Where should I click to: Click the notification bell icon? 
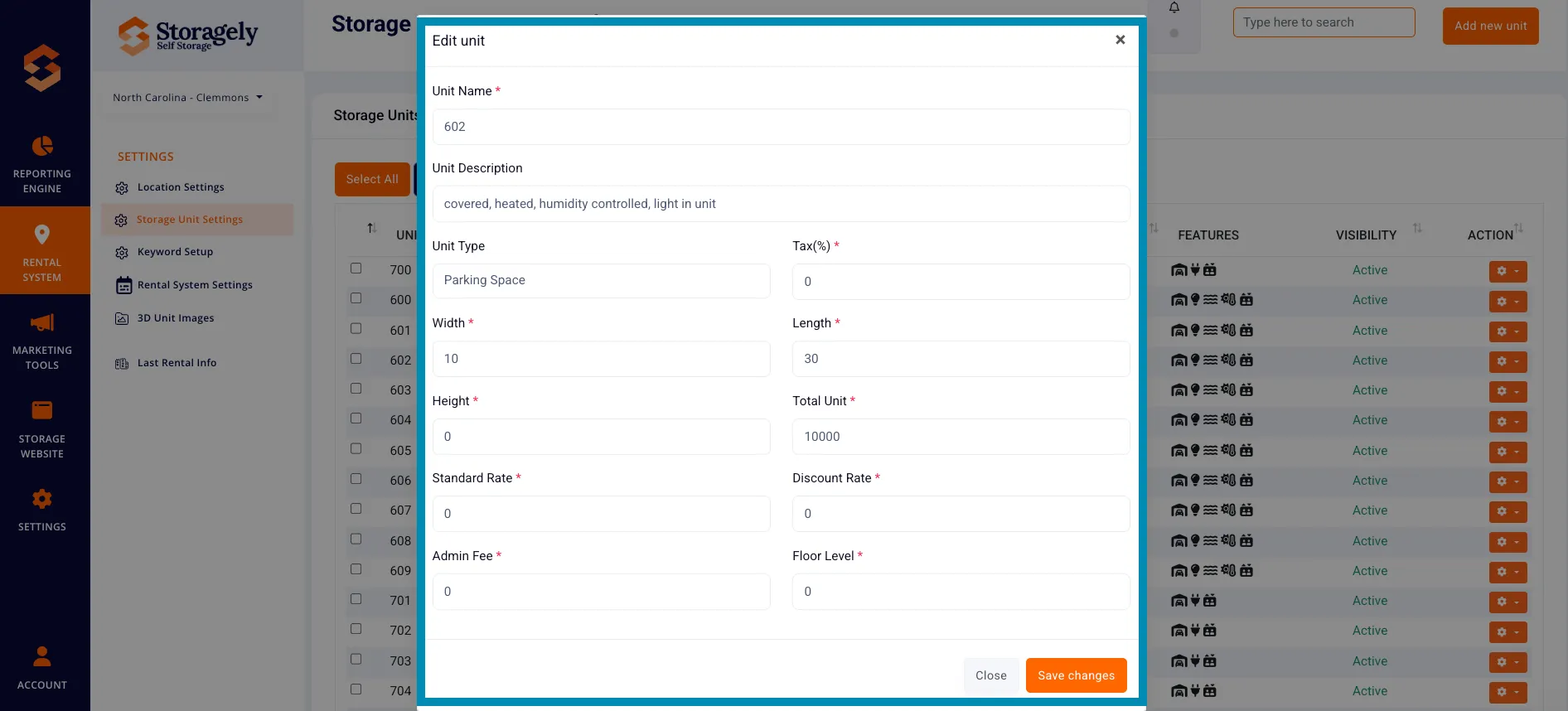(1174, 8)
